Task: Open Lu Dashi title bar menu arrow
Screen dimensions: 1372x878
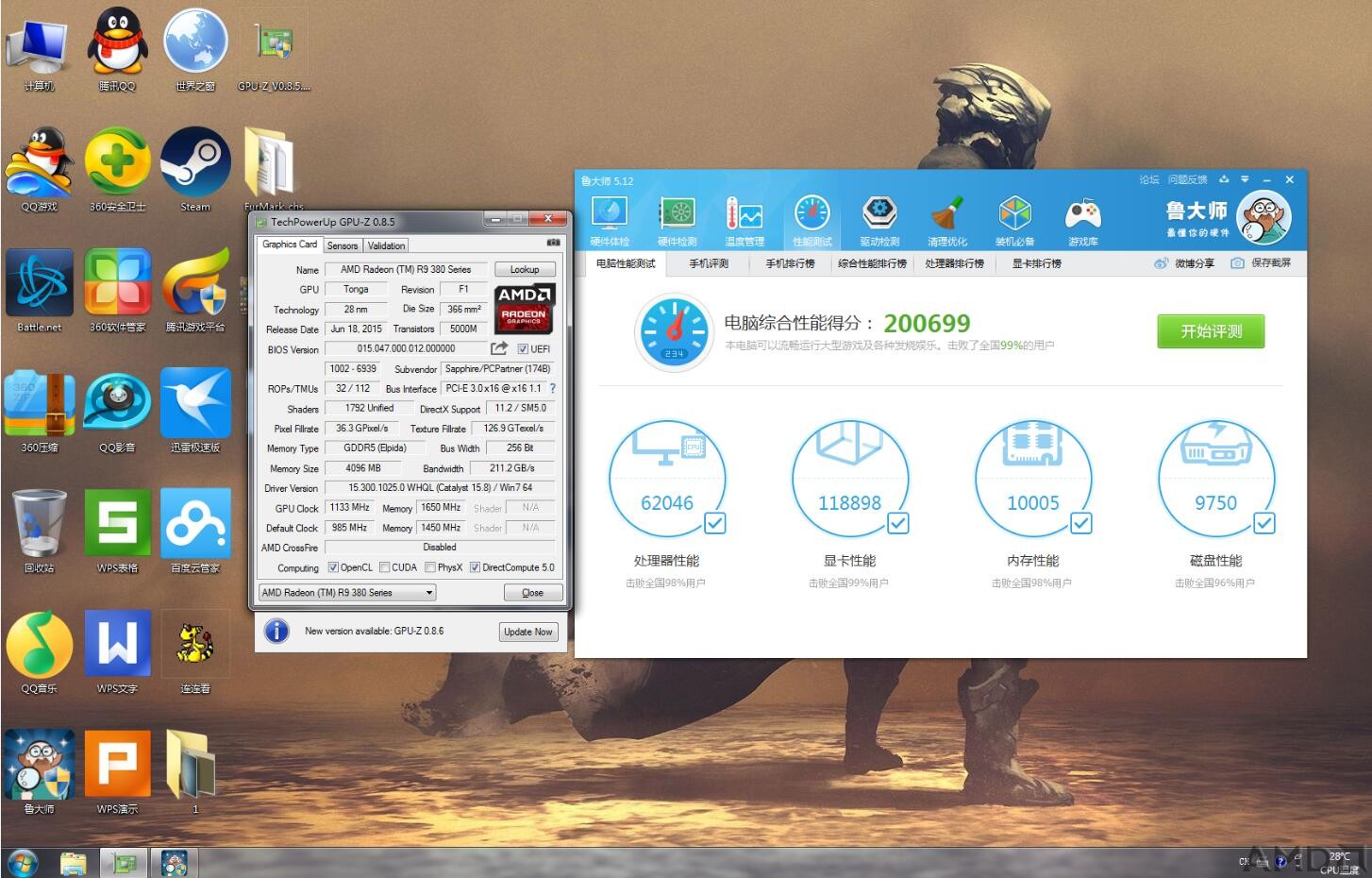Action: [1245, 179]
